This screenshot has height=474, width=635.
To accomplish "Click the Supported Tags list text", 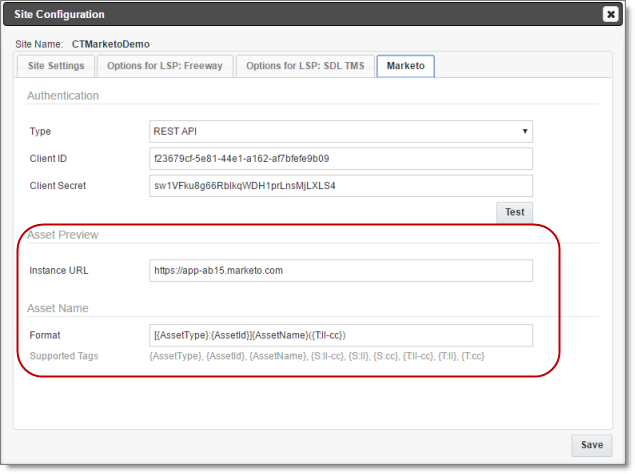I will [317, 356].
